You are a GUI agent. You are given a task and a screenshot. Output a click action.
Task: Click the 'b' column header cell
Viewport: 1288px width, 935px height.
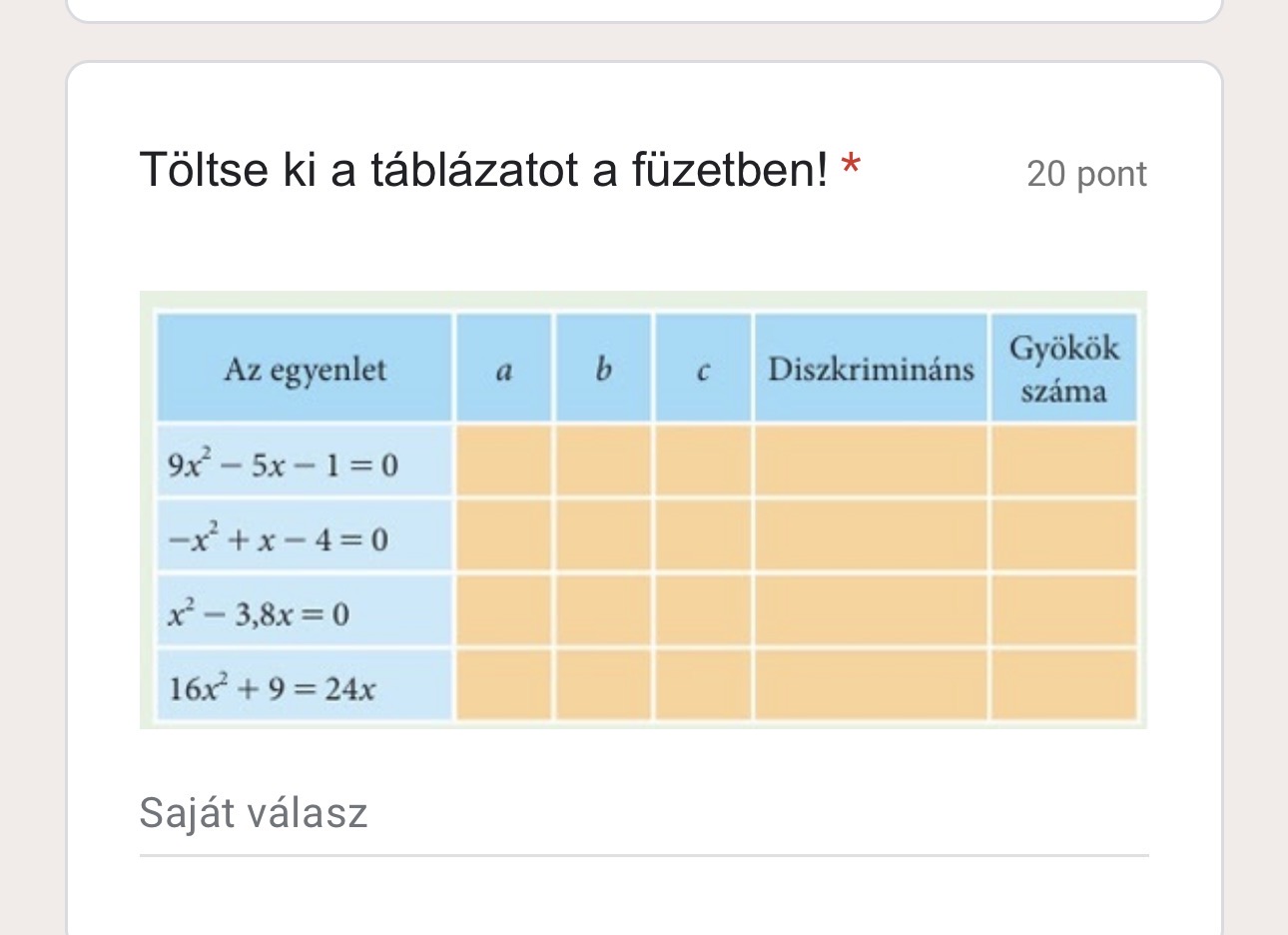pos(603,370)
